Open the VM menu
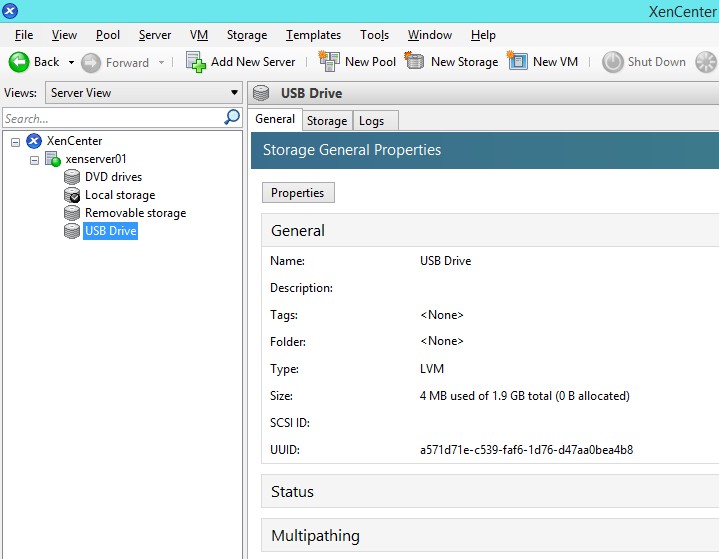719x559 pixels. [199, 35]
